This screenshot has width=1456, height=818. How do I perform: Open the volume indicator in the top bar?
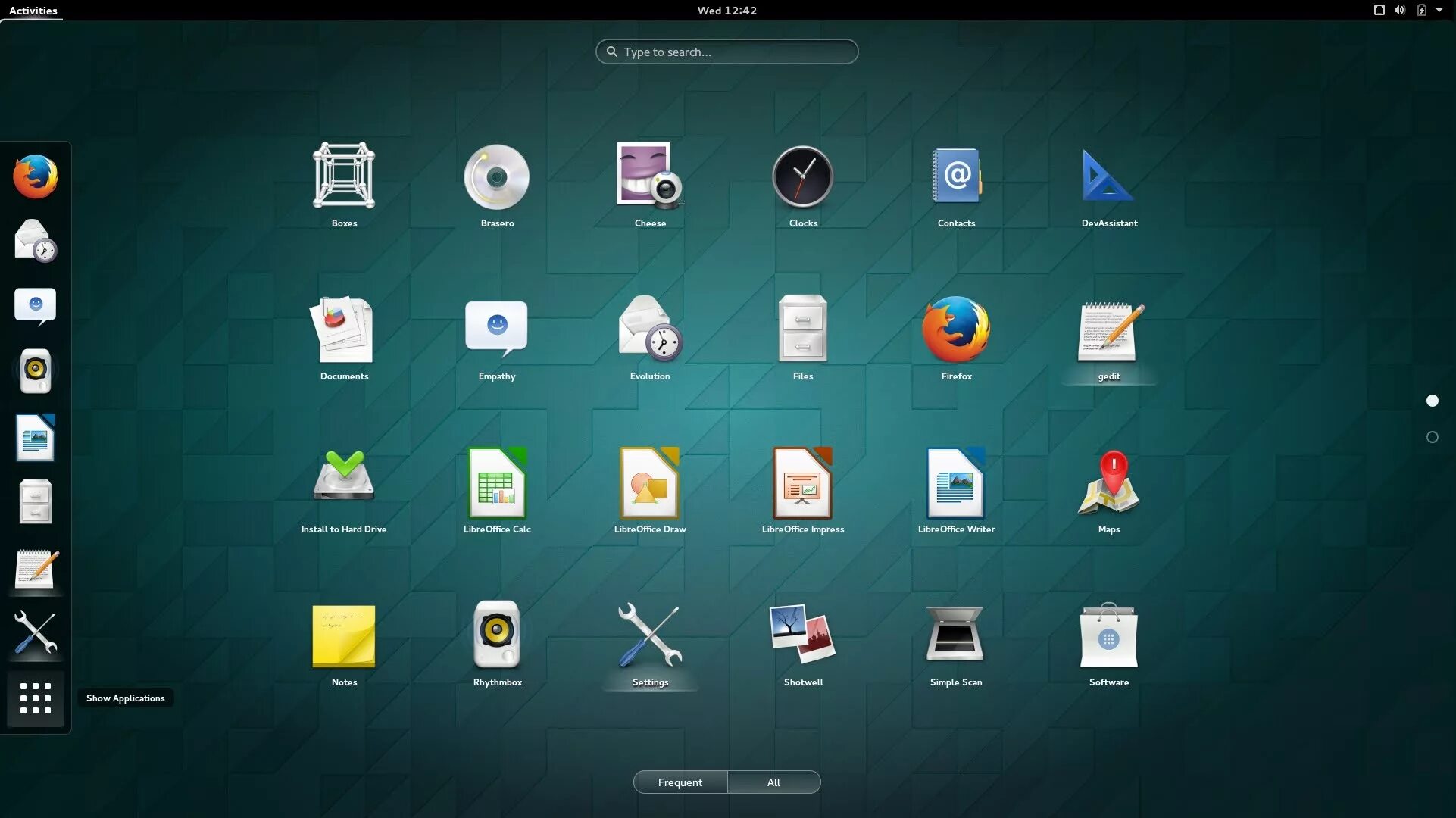tap(1398, 10)
